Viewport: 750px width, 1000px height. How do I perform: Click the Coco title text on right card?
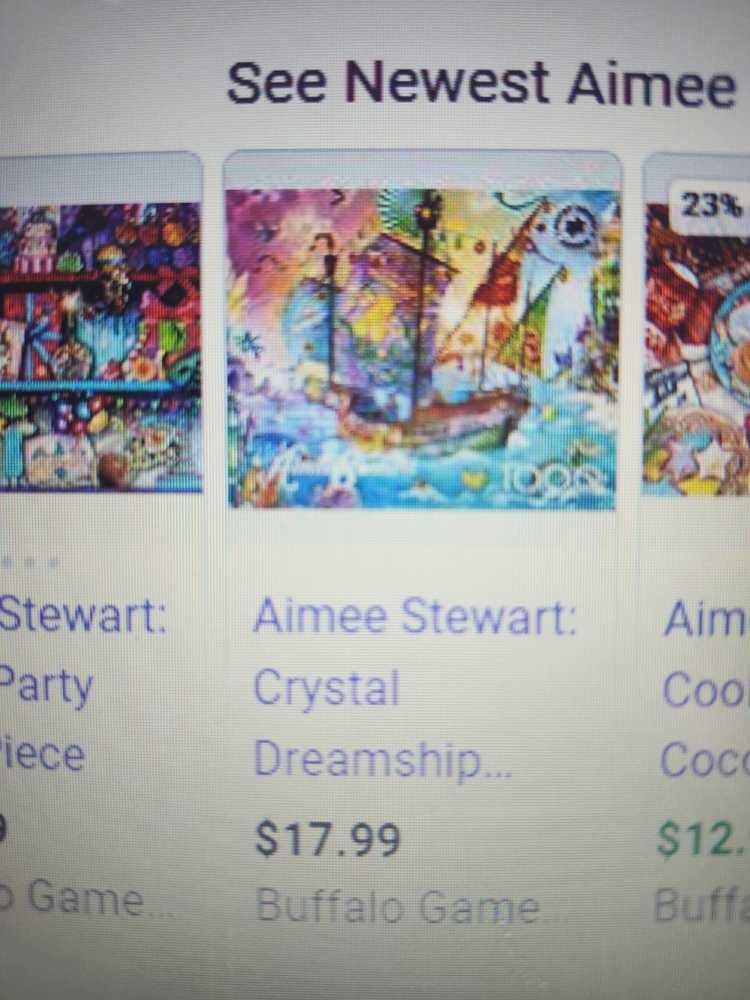(x=705, y=759)
